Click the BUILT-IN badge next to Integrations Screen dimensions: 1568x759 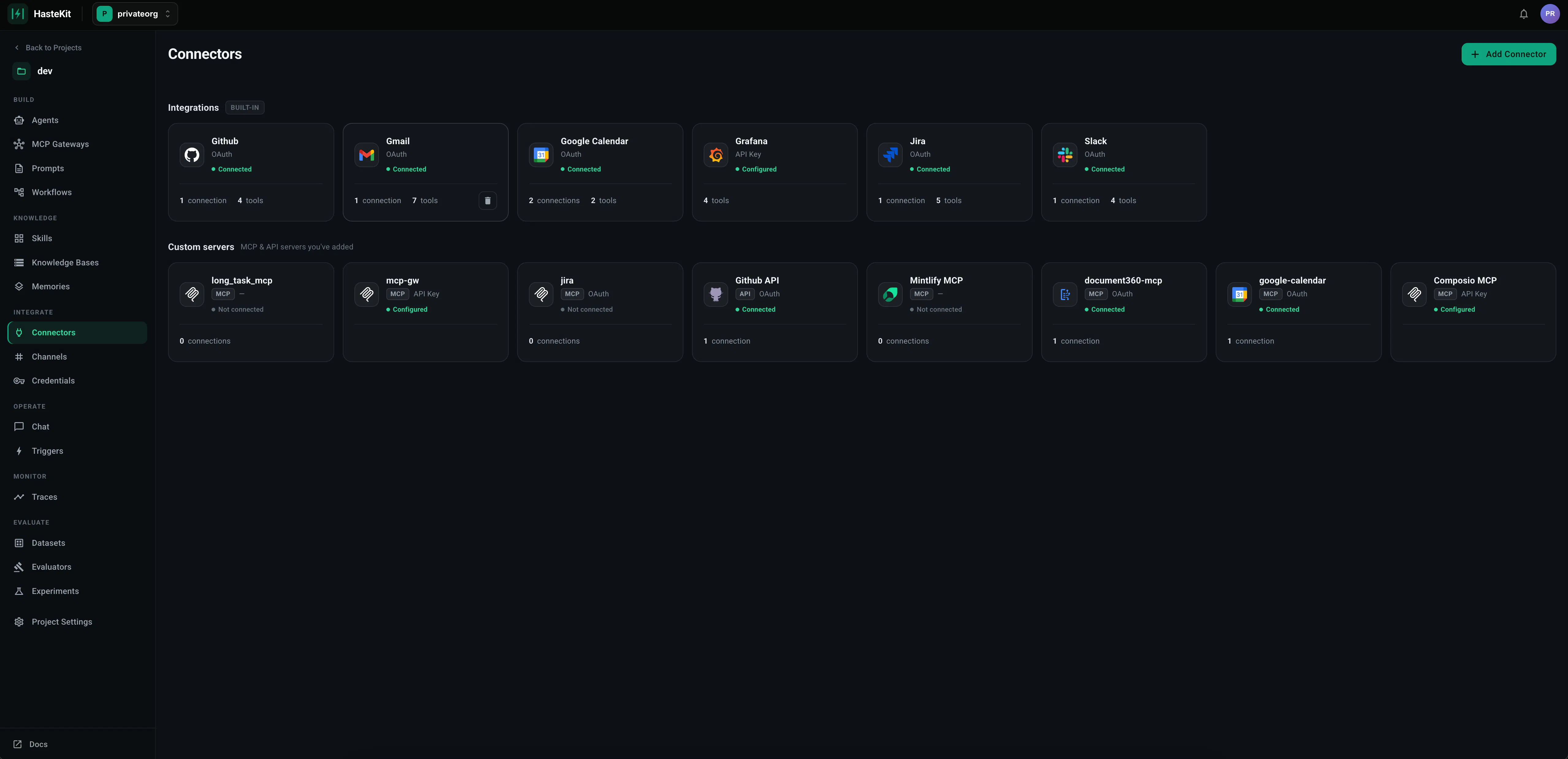(245, 107)
